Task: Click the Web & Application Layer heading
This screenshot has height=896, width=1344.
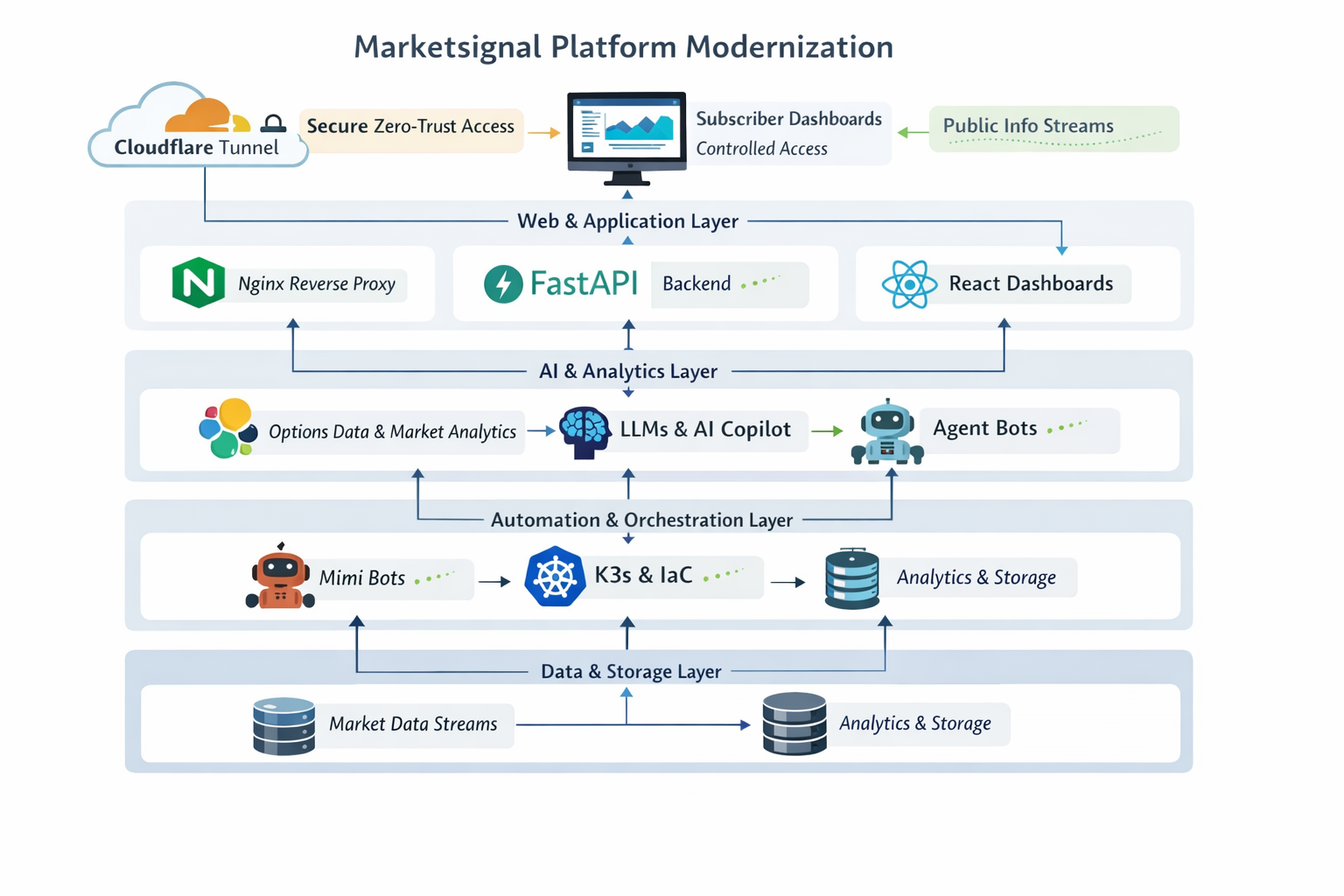Action: click(x=627, y=221)
